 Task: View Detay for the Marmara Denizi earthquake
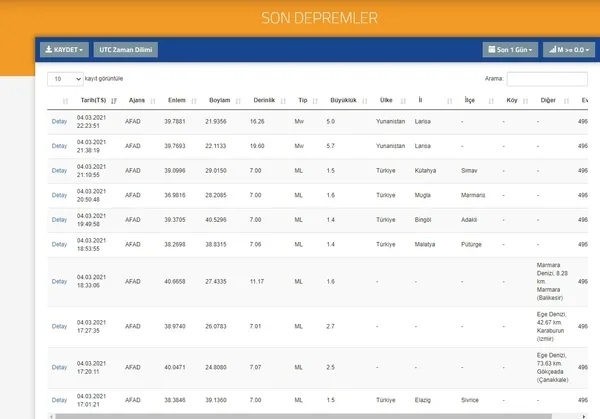59,282
